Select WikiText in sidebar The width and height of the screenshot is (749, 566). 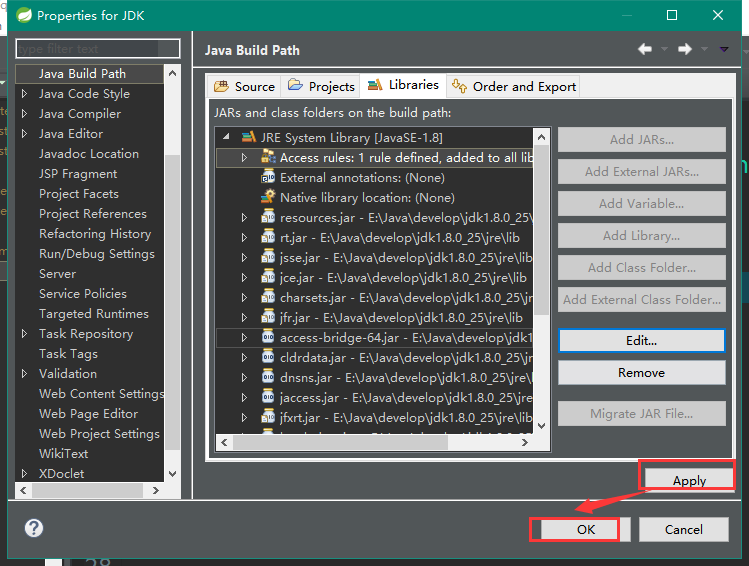[64, 454]
